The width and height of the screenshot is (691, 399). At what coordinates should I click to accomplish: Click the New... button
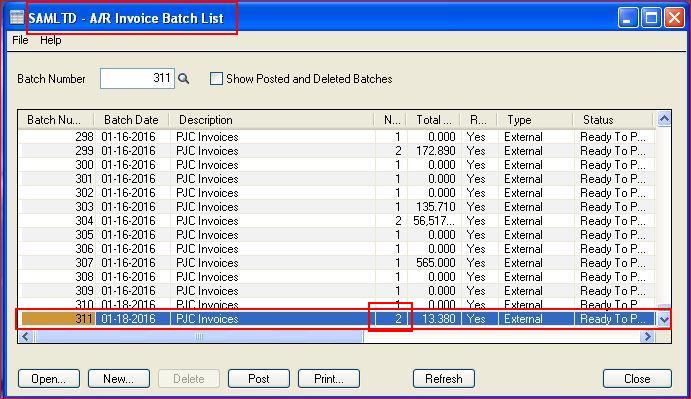pos(119,379)
